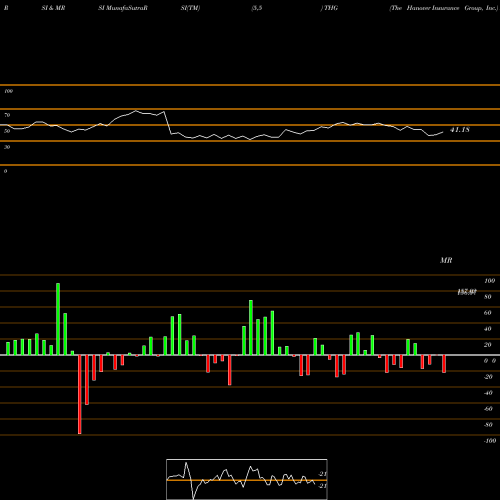
Task: Click the 60 label on MR axis
Action: pos(488,313)
